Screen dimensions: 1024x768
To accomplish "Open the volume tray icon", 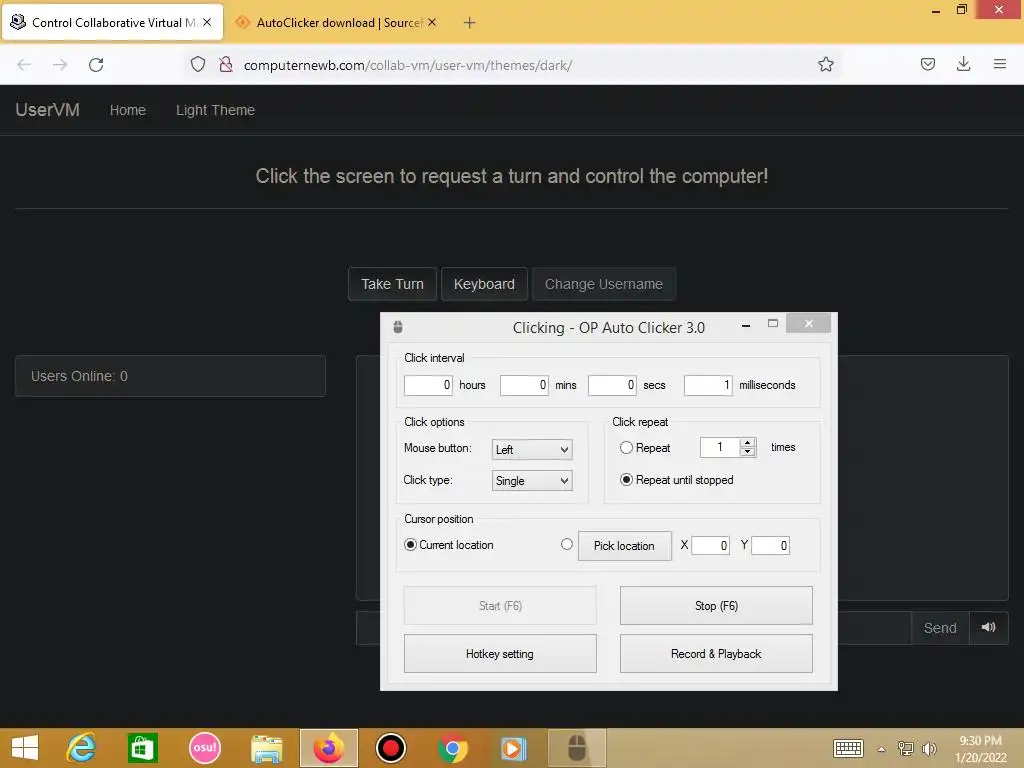I will [x=929, y=748].
